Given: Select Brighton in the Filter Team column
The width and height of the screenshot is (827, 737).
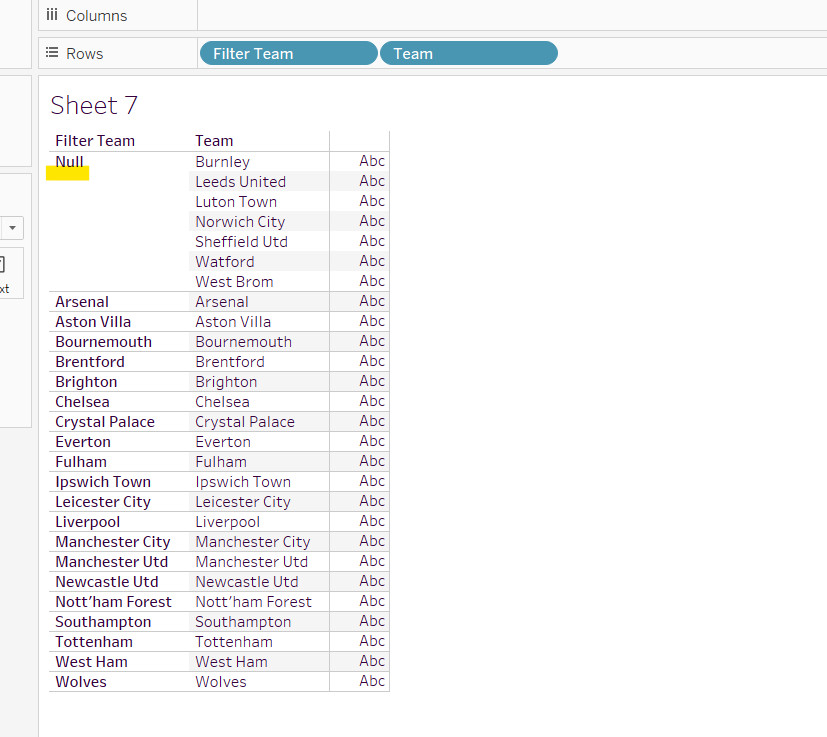Looking at the screenshot, I should [x=86, y=382].
